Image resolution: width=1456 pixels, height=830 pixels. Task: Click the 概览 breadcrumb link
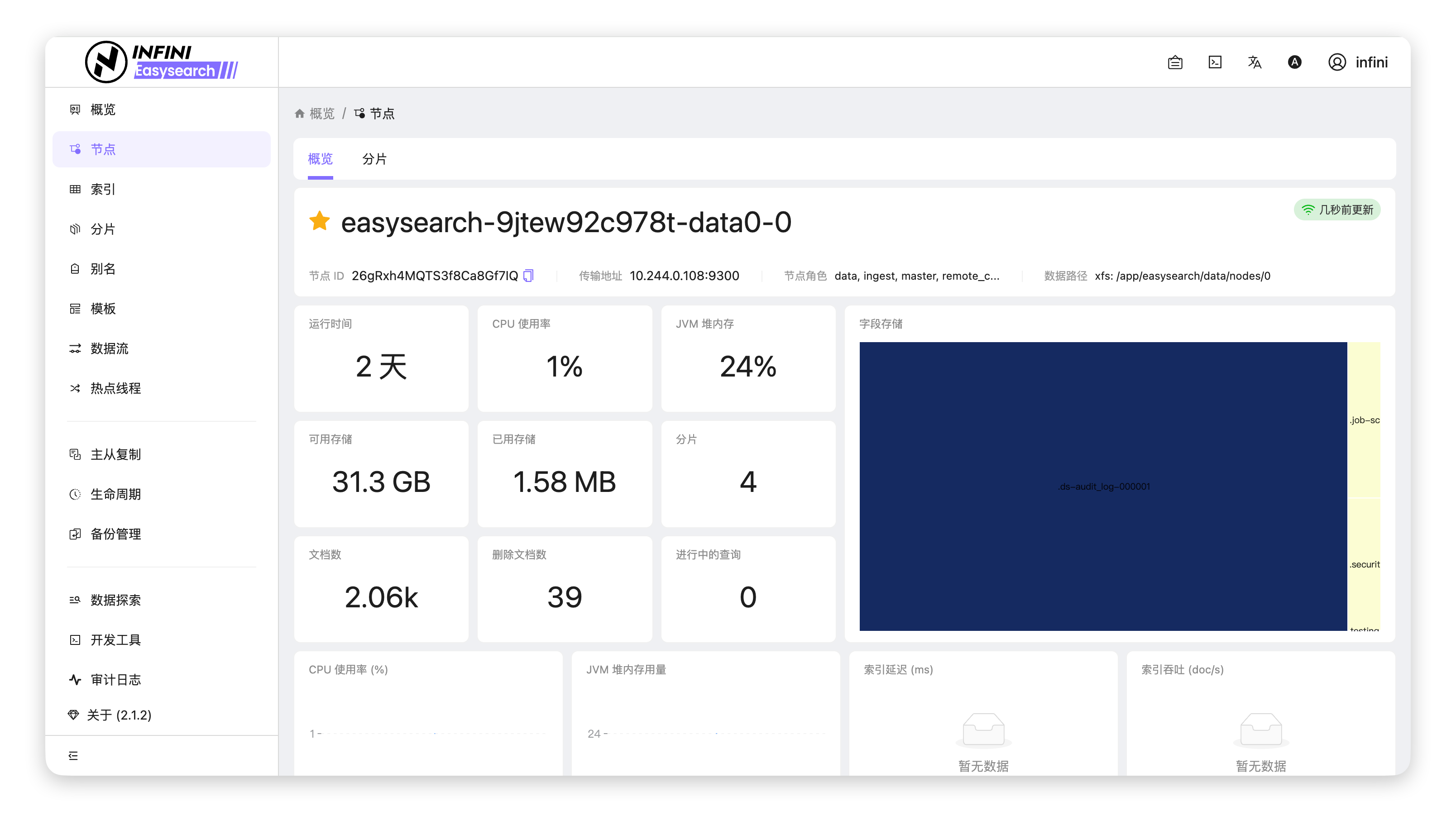321,114
